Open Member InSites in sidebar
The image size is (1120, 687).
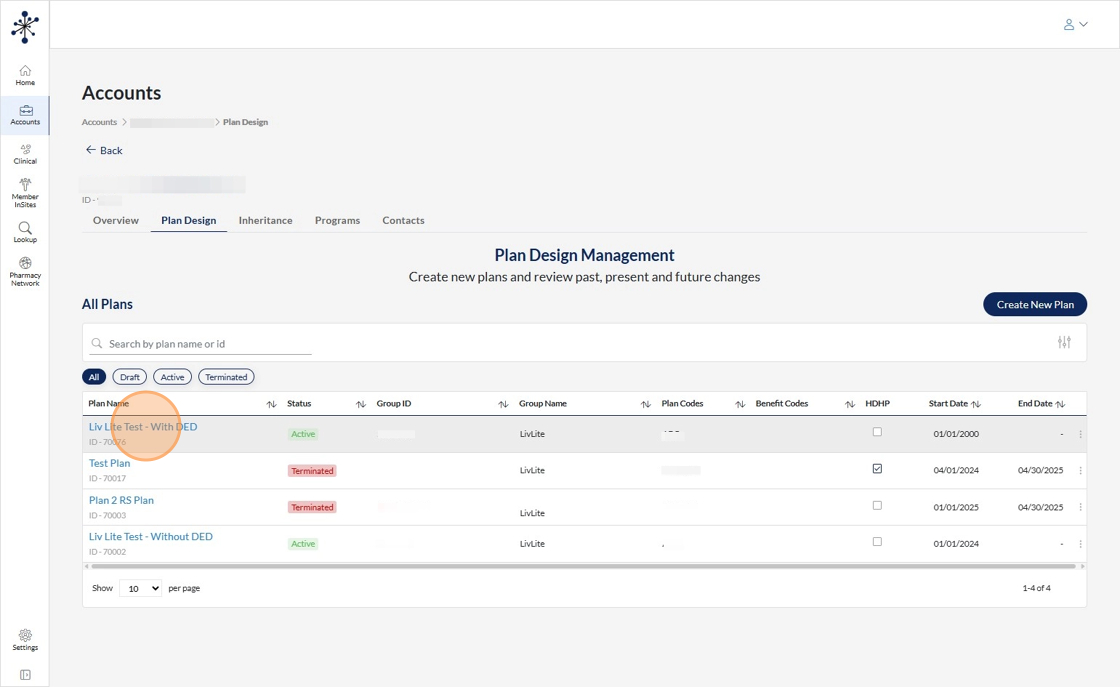pos(25,191)
